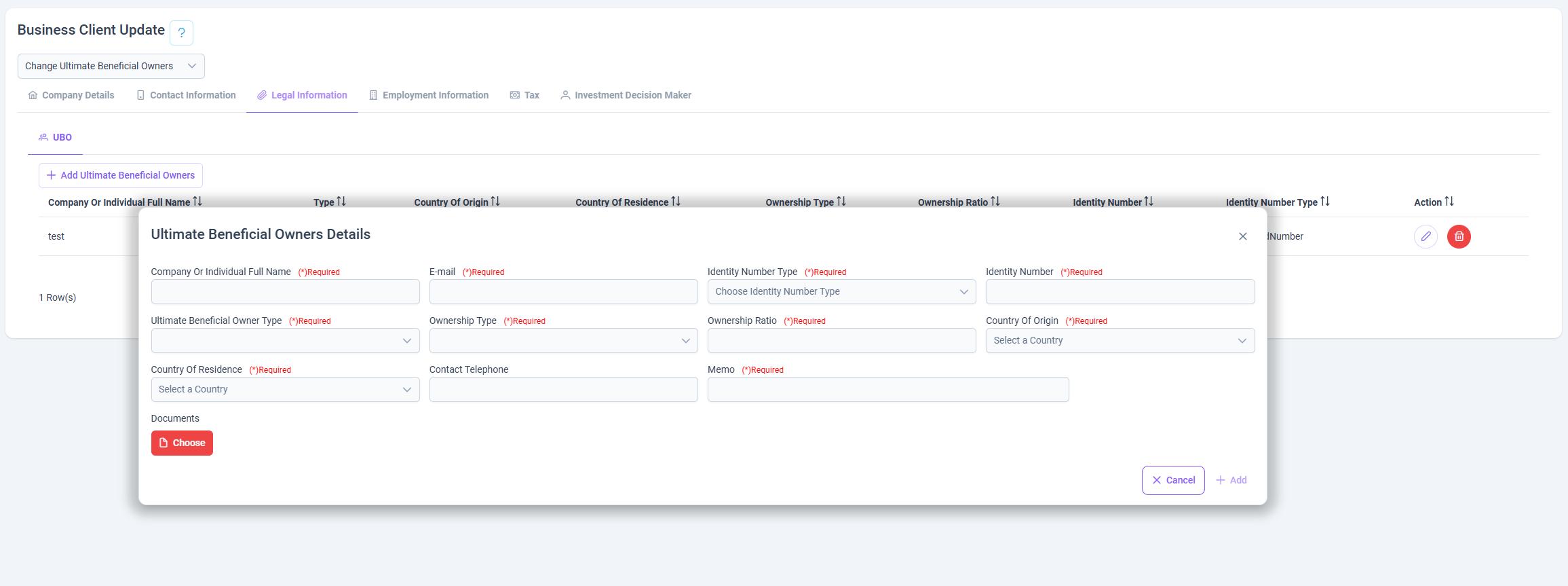Focus the Identity Number input field
Screen dimensions: 1568x586
tap(1120, 291)
